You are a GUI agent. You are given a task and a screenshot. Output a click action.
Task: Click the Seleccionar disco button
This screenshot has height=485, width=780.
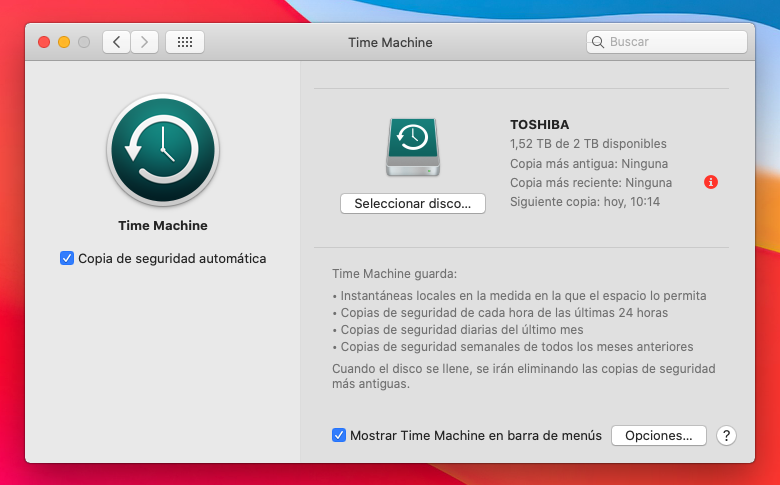click(x=412, y=203)
